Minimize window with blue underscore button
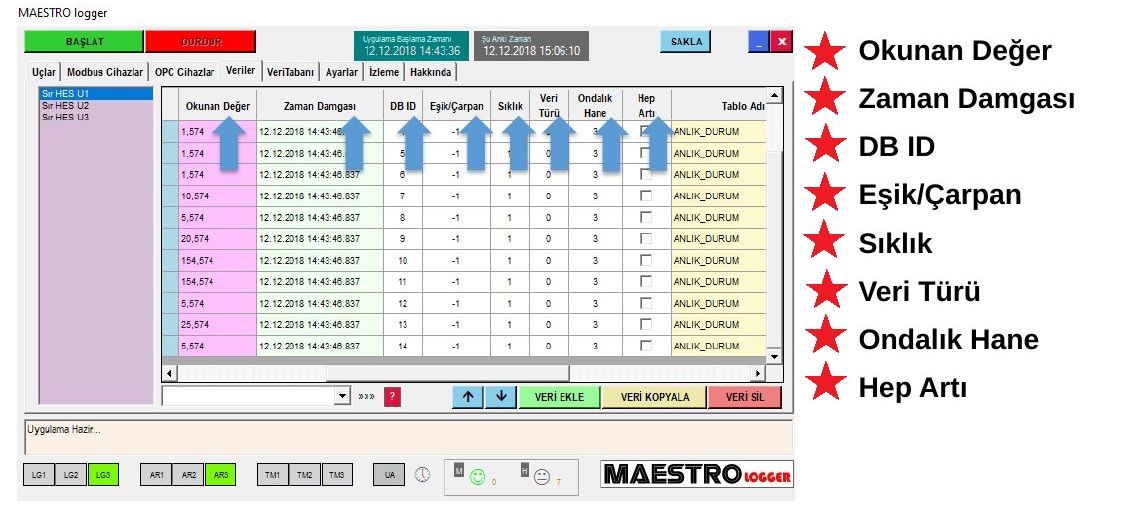 (758, 41)
